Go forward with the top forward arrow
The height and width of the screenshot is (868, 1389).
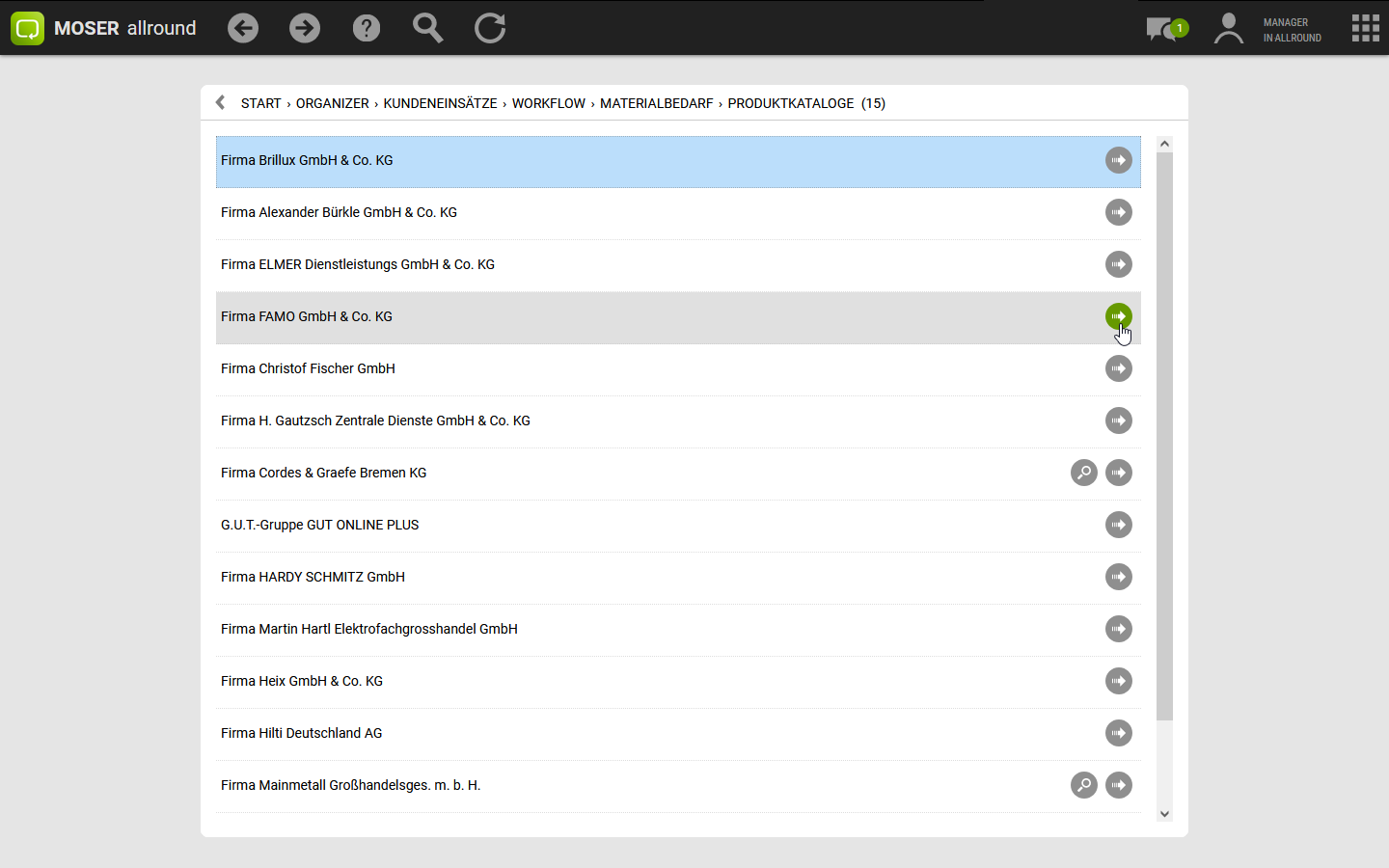click(305, 28)
